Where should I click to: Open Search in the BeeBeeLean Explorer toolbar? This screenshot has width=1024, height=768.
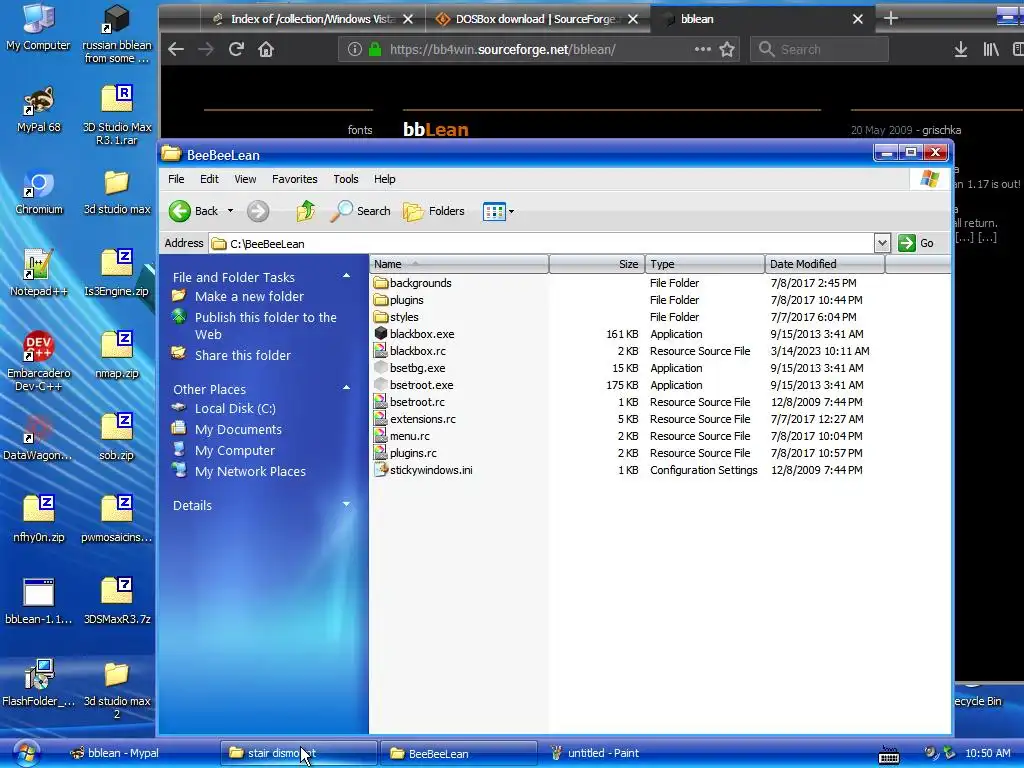[360, 211]
